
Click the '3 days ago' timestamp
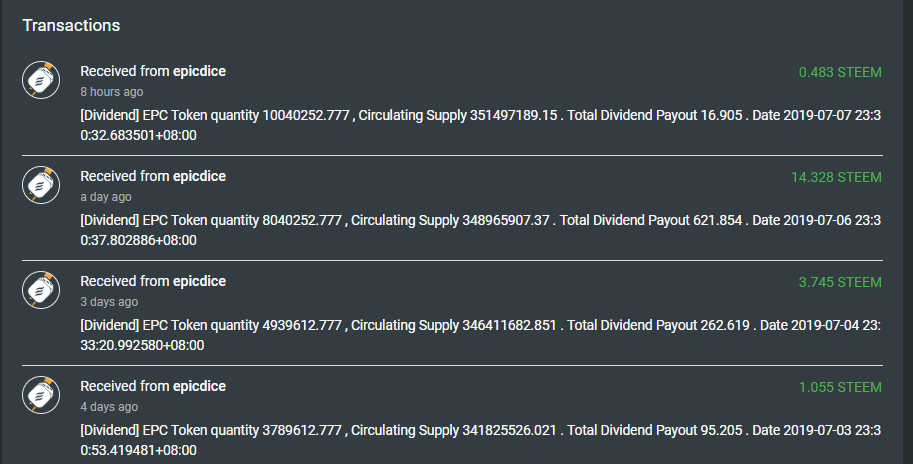pyautogui.click(x=109, y=302)
